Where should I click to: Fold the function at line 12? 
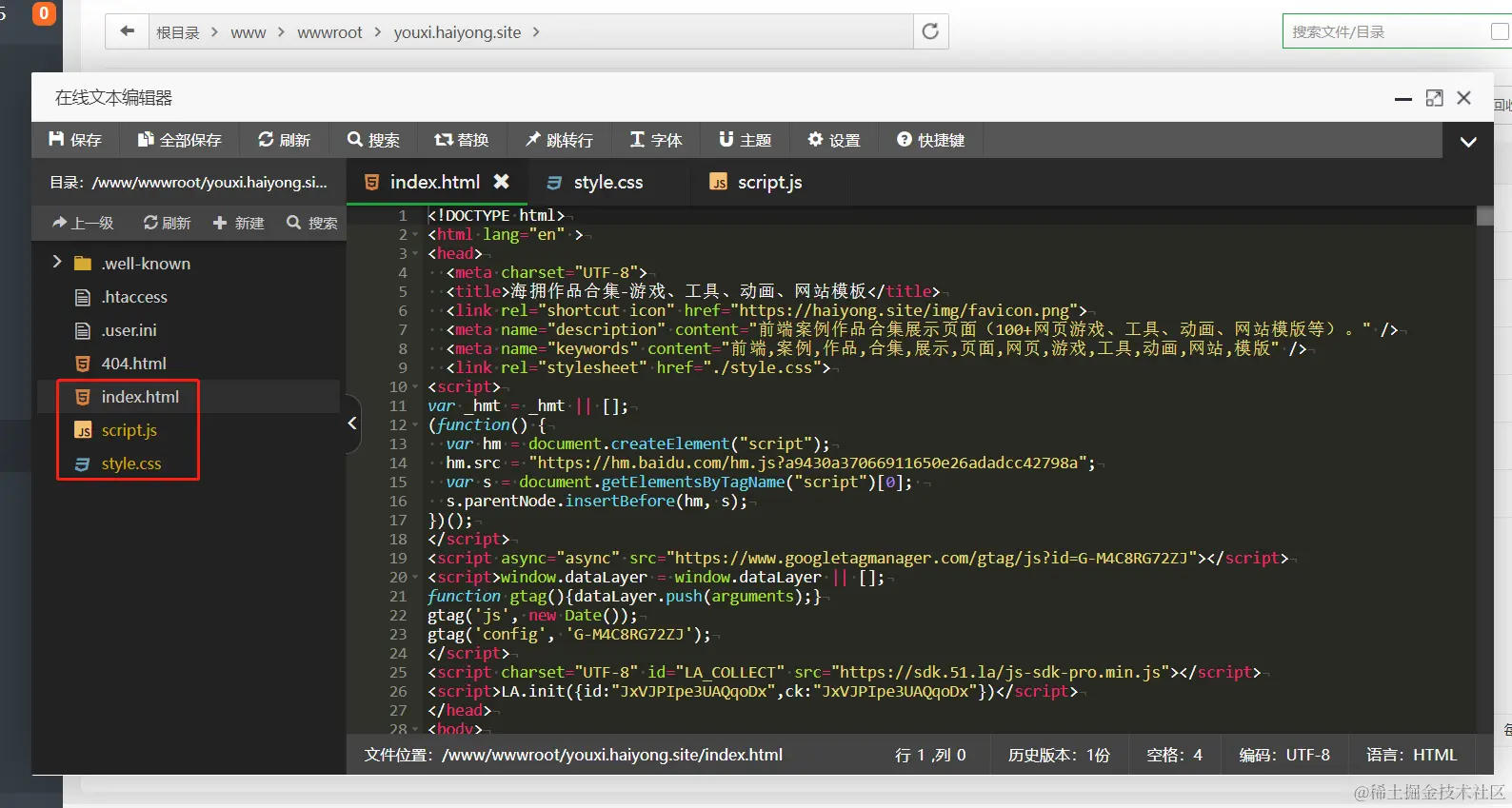(415, 425)
